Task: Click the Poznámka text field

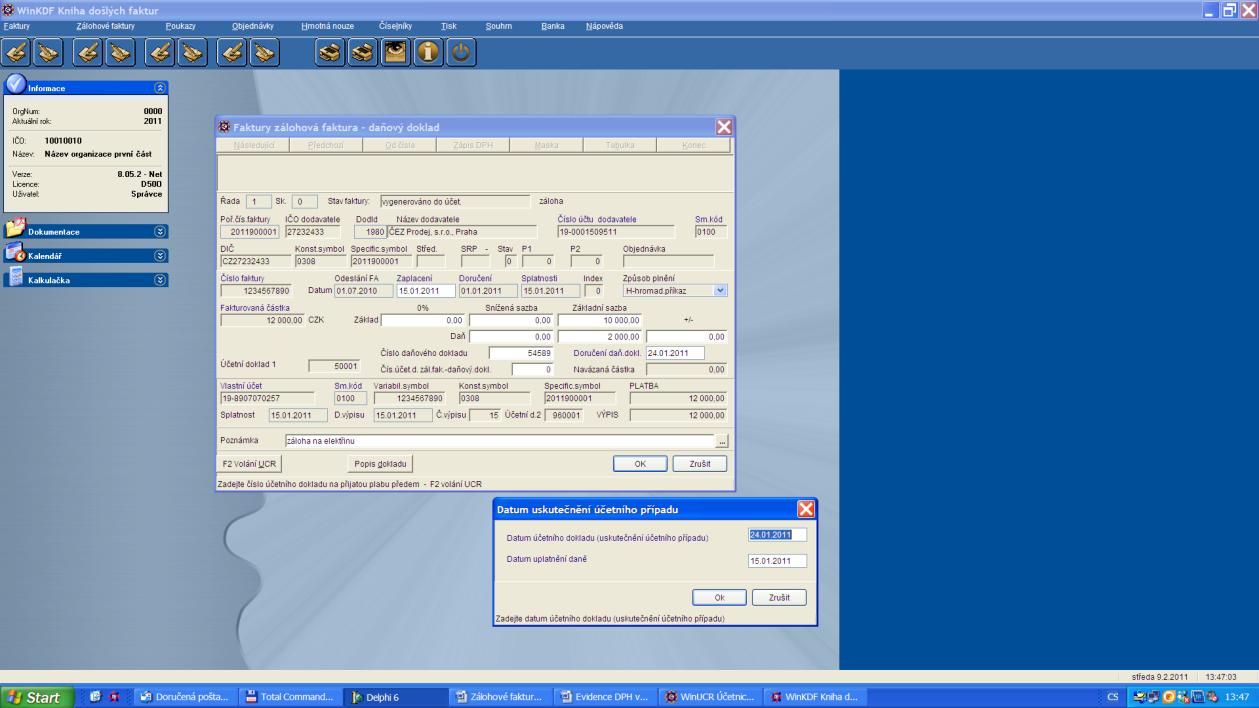Action: (500, 440)
